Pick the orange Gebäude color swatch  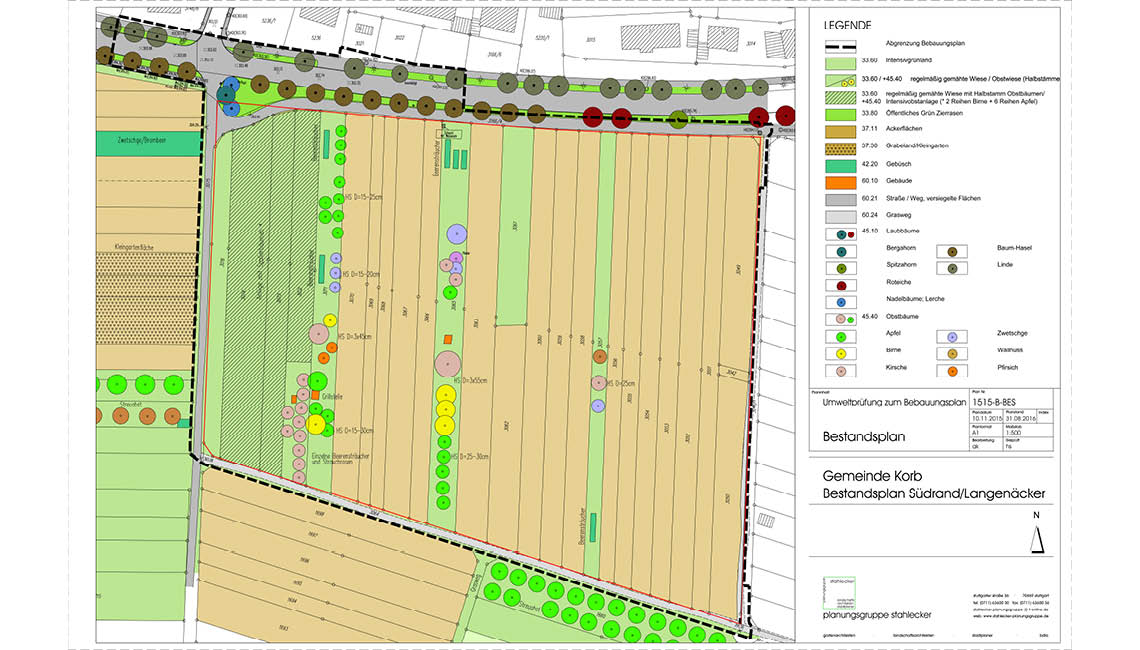[842, 181]
